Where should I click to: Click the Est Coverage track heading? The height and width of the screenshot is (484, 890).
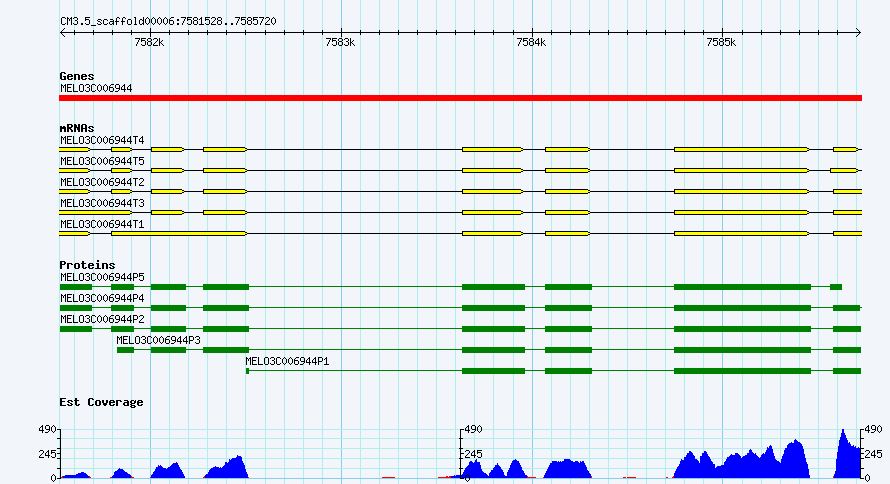101,402
